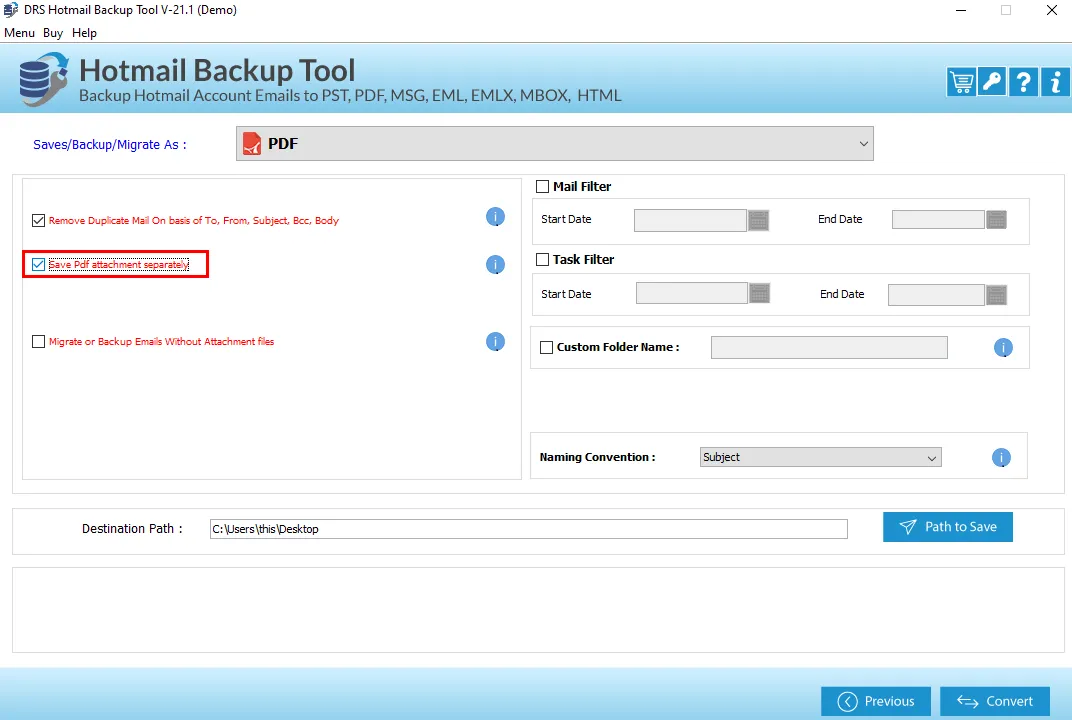This screenshot has height=720, width=1072.
Task: Click the Mail Filter Start Date field
Action: tap(690, 220)
